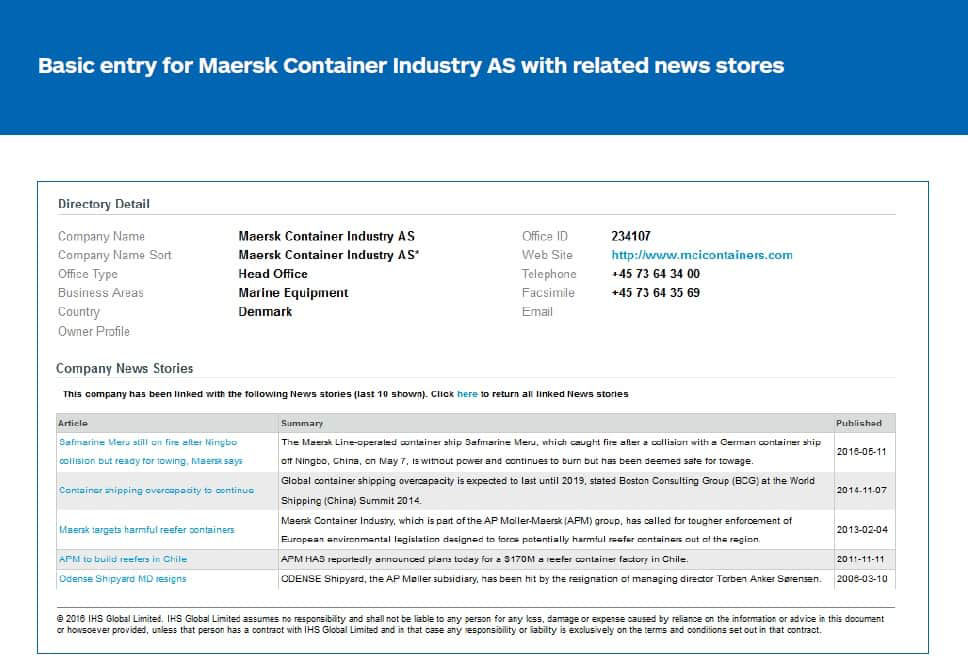The image size is (968, 666).
Task: Click the Published column header
Action: (x=858, y=423)
